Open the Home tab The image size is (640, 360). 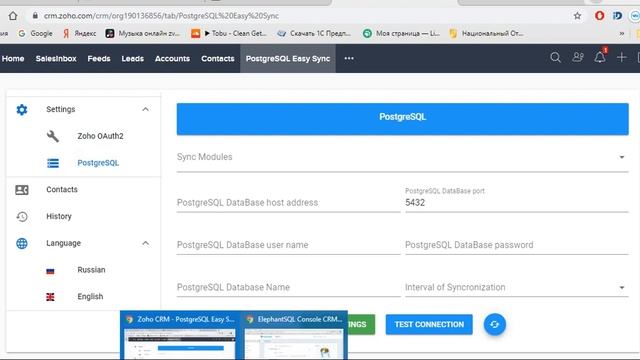[x=13, y=58]
